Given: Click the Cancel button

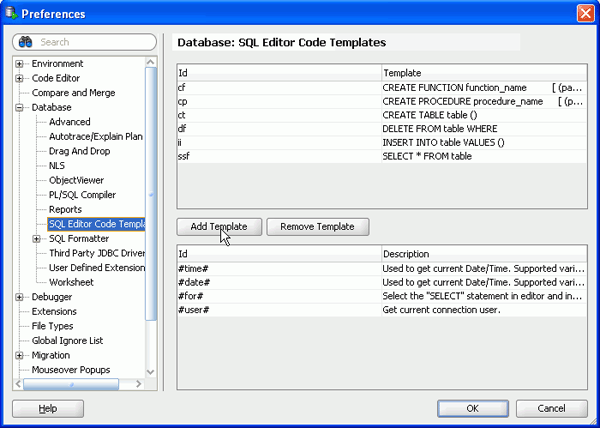Looking at the screenshot, I should (552, 409).
